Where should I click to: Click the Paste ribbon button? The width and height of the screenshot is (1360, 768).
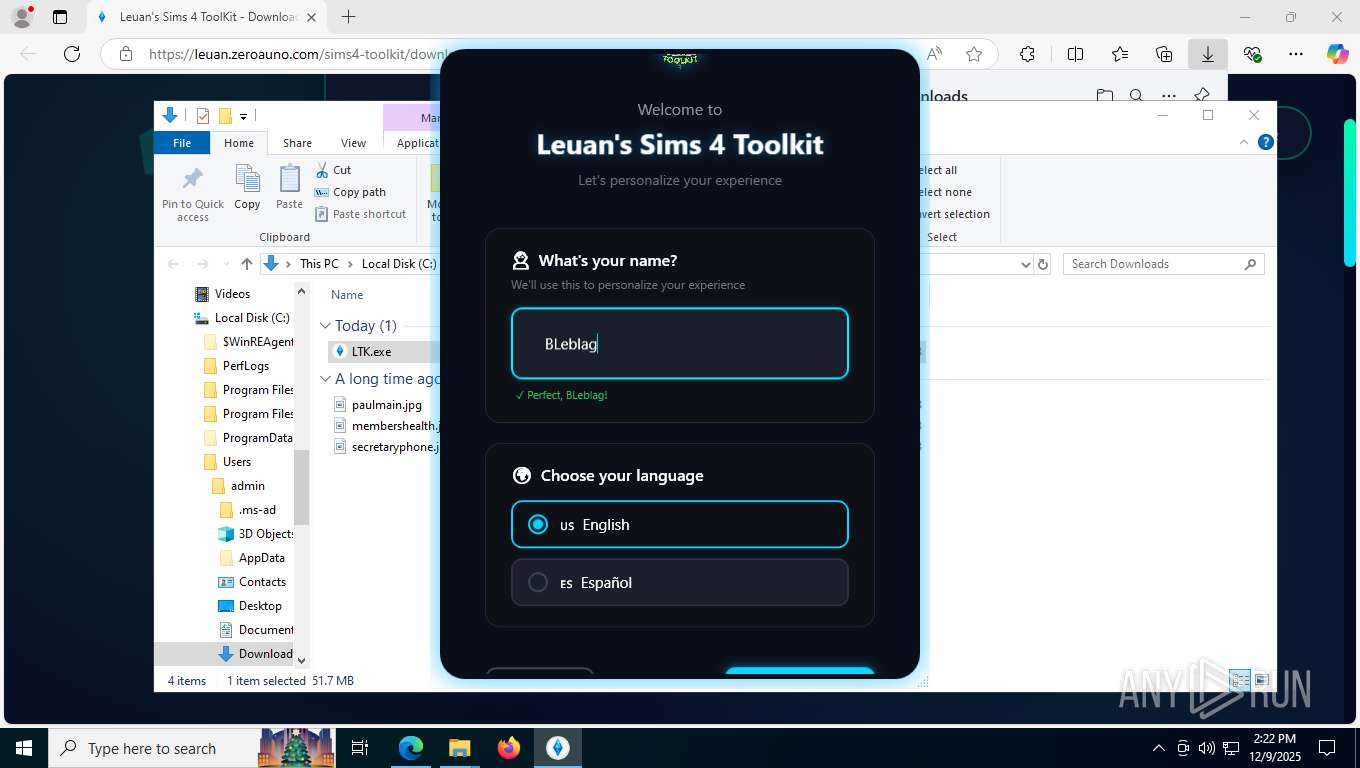click(x=289, y=188)
